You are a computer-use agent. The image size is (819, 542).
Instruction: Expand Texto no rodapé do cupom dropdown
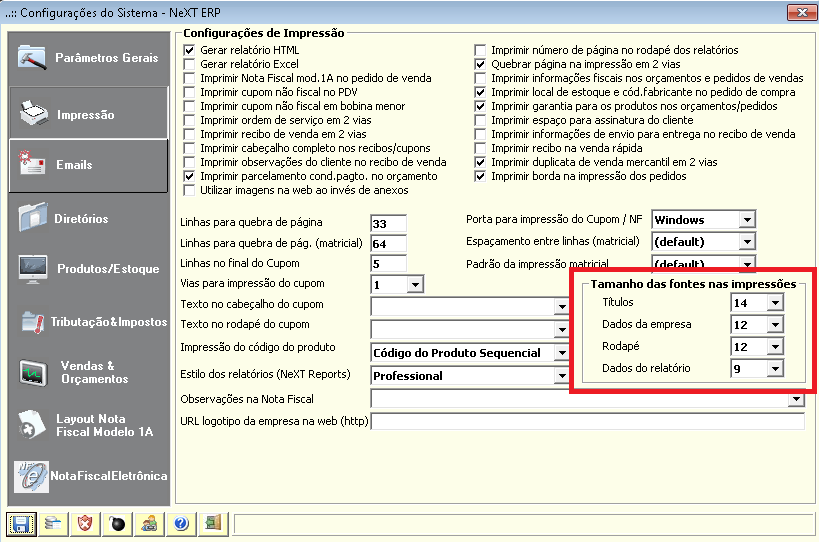click(562, 329)
